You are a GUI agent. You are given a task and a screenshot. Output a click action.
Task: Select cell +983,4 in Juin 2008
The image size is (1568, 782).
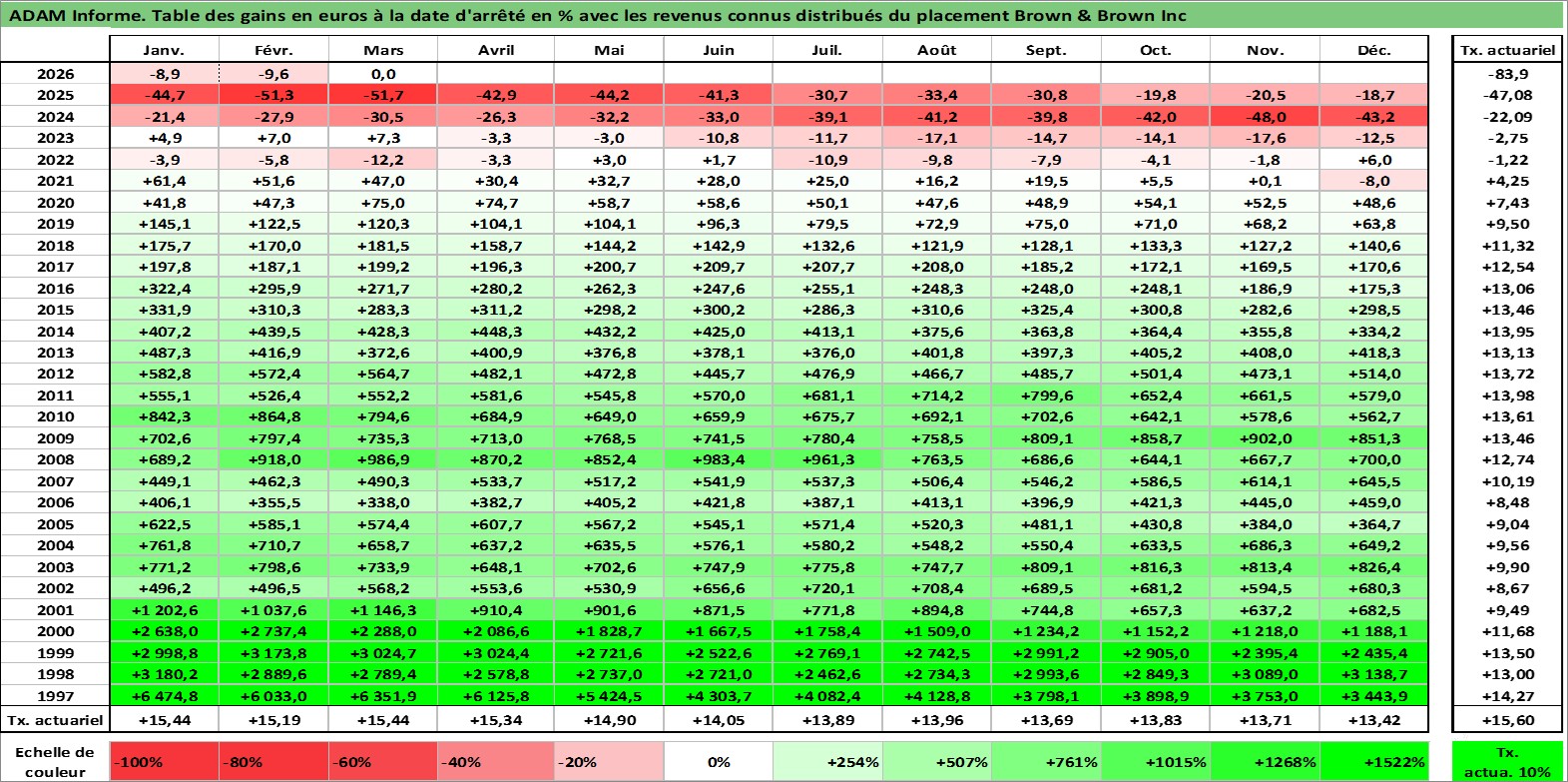[719, 459]
